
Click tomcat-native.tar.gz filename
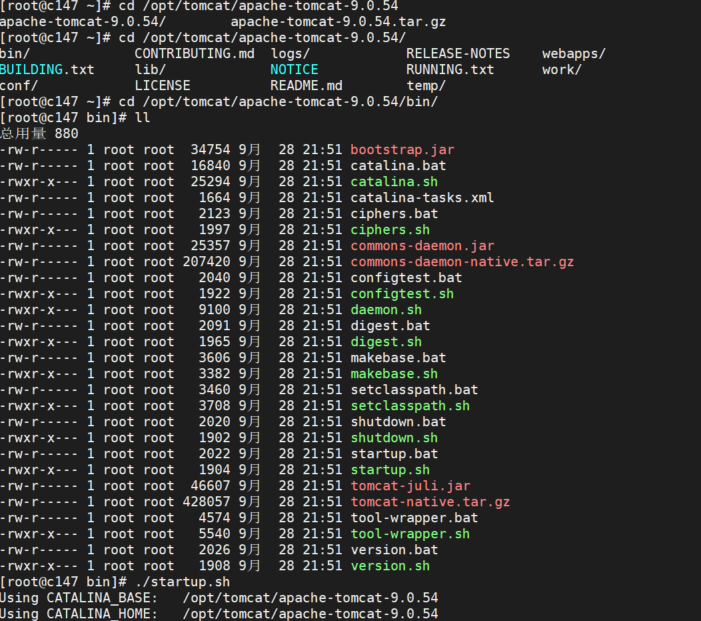[x=431, y=502]
